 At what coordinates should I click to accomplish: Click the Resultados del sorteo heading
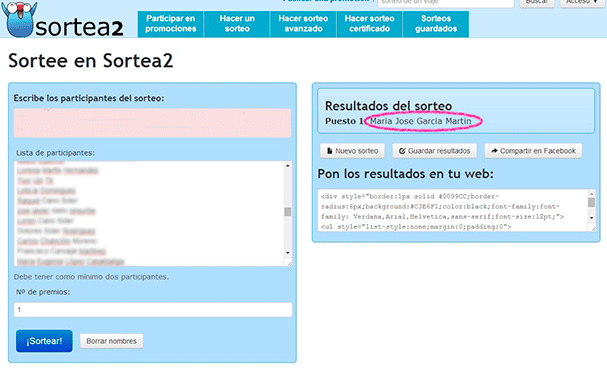pos(388,106)
